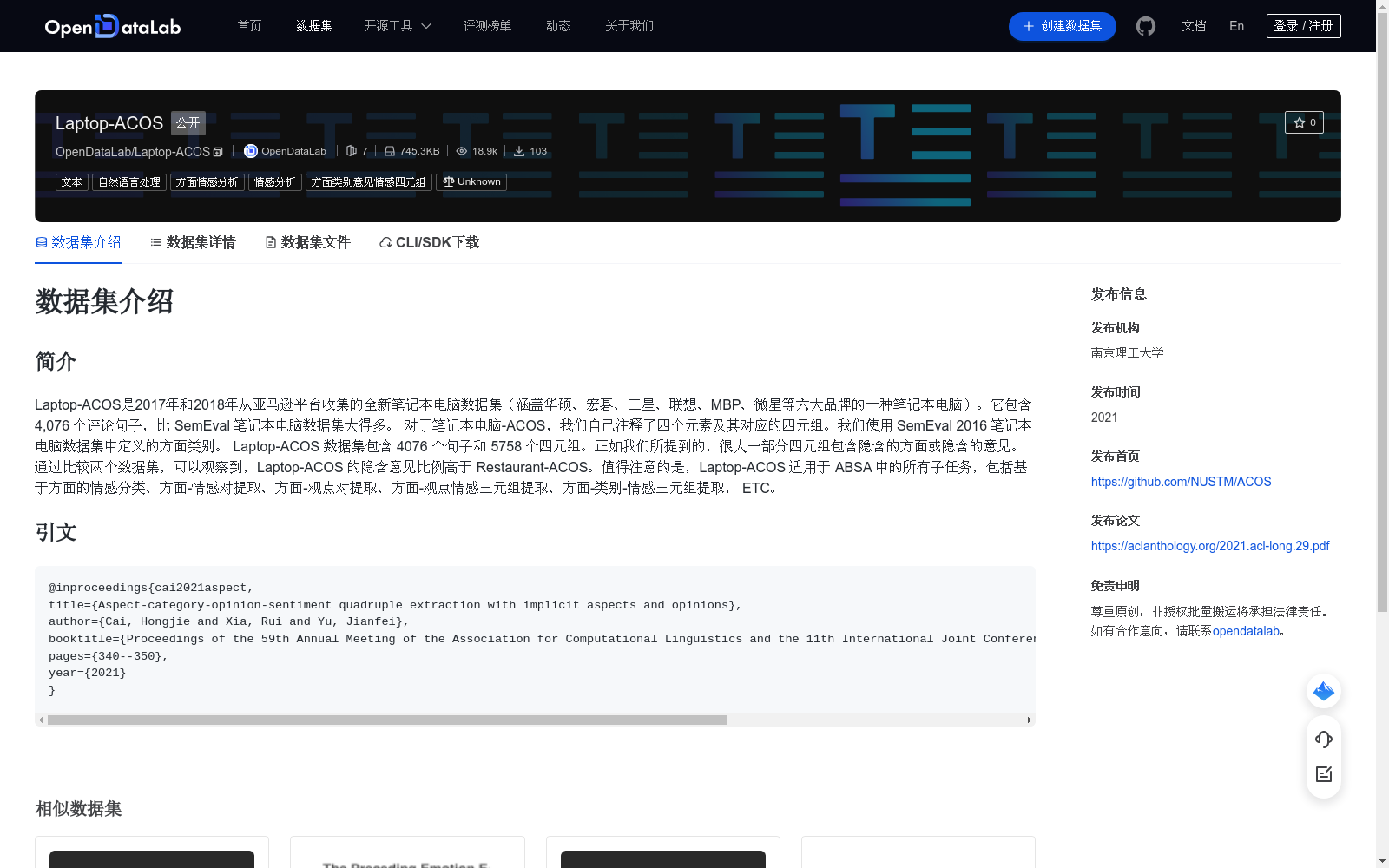This screenshot has height=868, width=1389.
Task: Switch to 数据集详情 tab
Action: pos(193,242)
